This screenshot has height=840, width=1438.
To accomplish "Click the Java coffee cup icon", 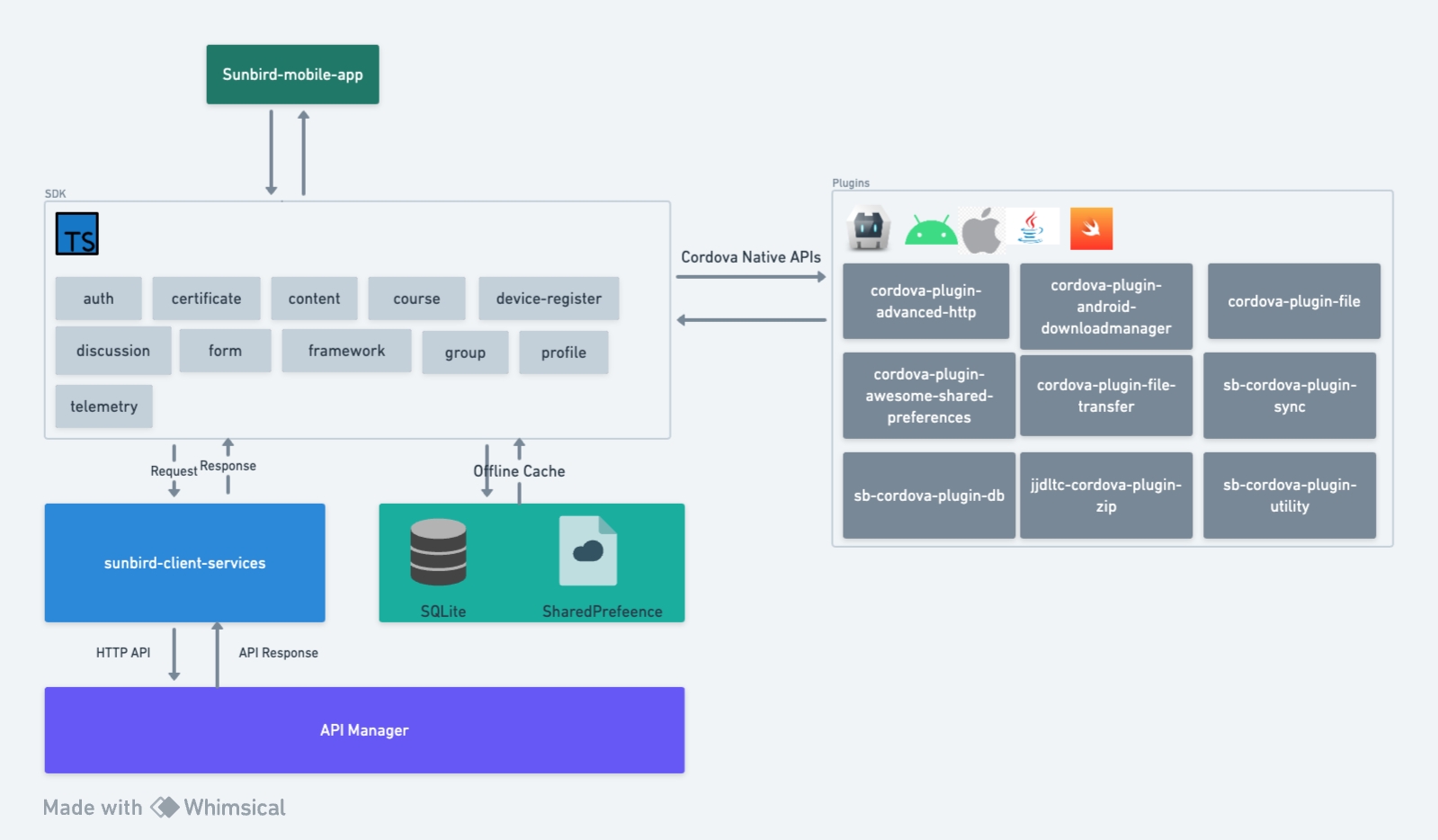I will (1032, 228).
